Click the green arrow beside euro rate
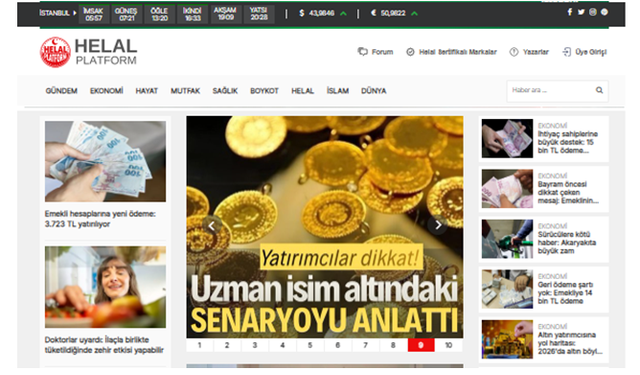The width and height of the screenshot is (640, 375). tap(414, 13)
